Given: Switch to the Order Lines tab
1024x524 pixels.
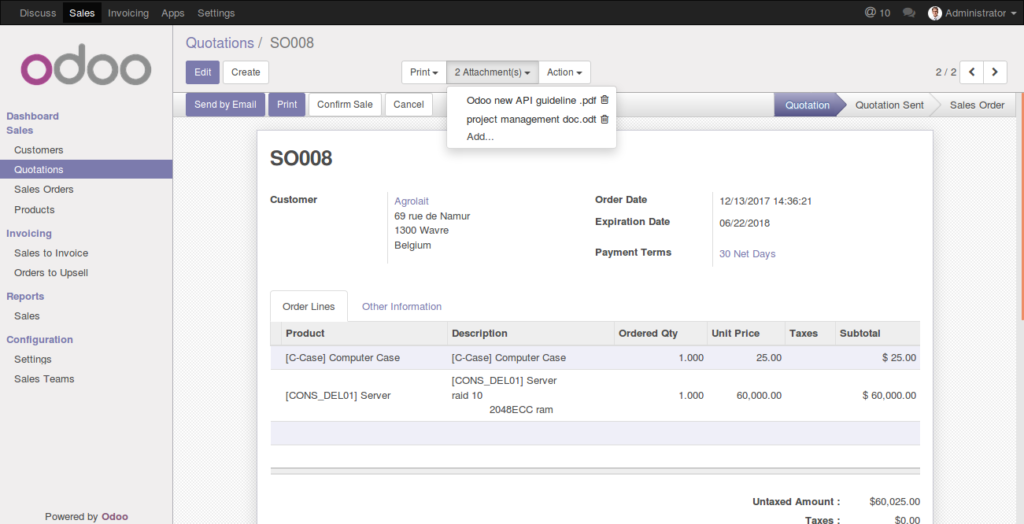Looking at the screenshot, I should coord(309,306).
